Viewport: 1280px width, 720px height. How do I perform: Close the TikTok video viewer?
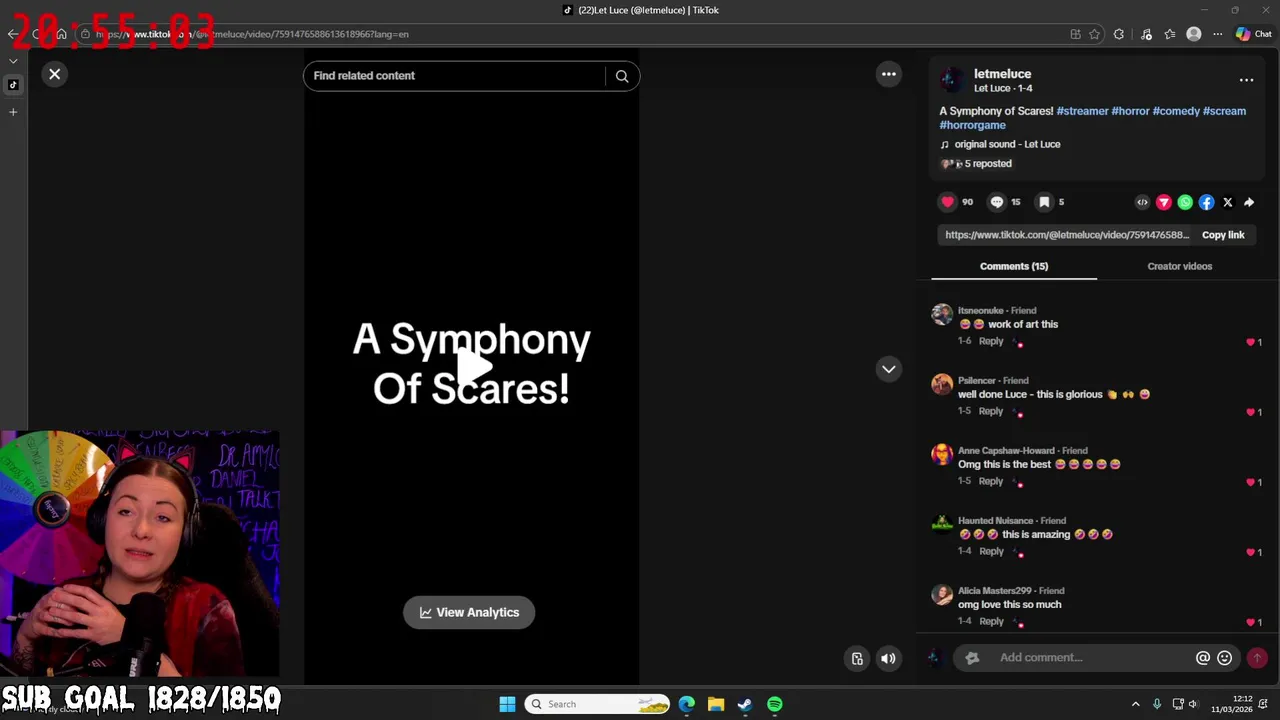coord(55,74)
